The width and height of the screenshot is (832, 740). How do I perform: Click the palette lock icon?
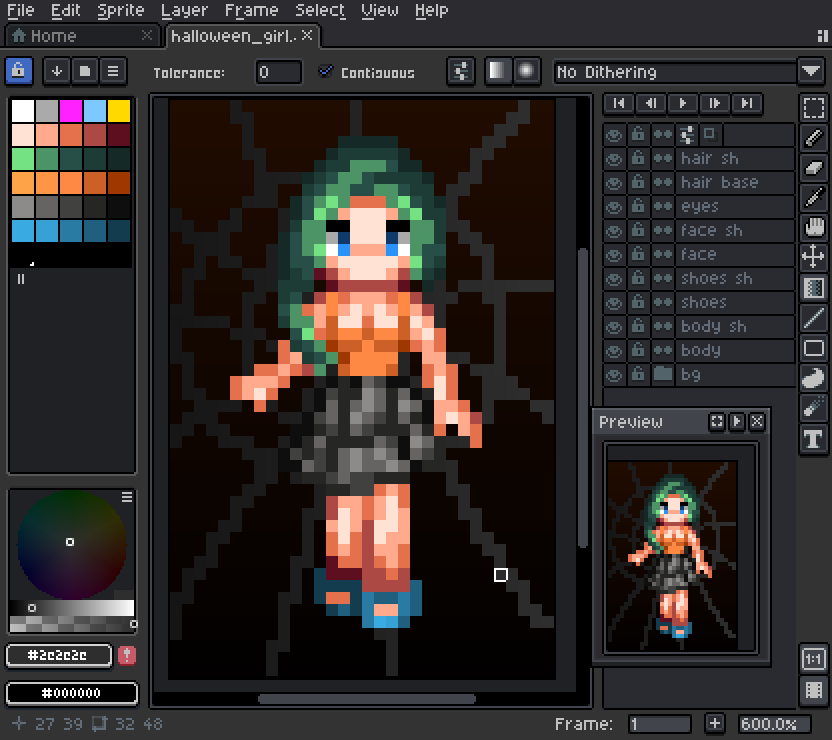(x=19, y=71)
